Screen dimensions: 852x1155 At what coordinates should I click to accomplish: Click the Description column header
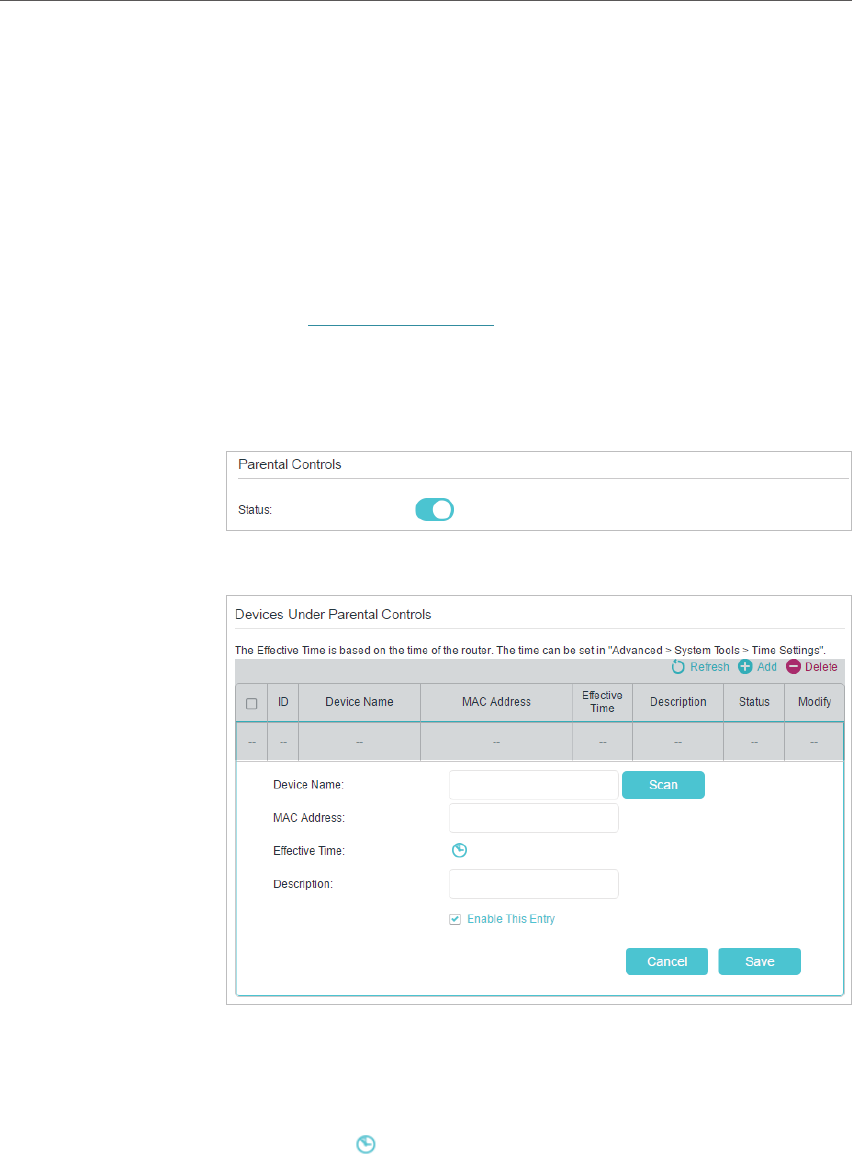click(678, 702)
